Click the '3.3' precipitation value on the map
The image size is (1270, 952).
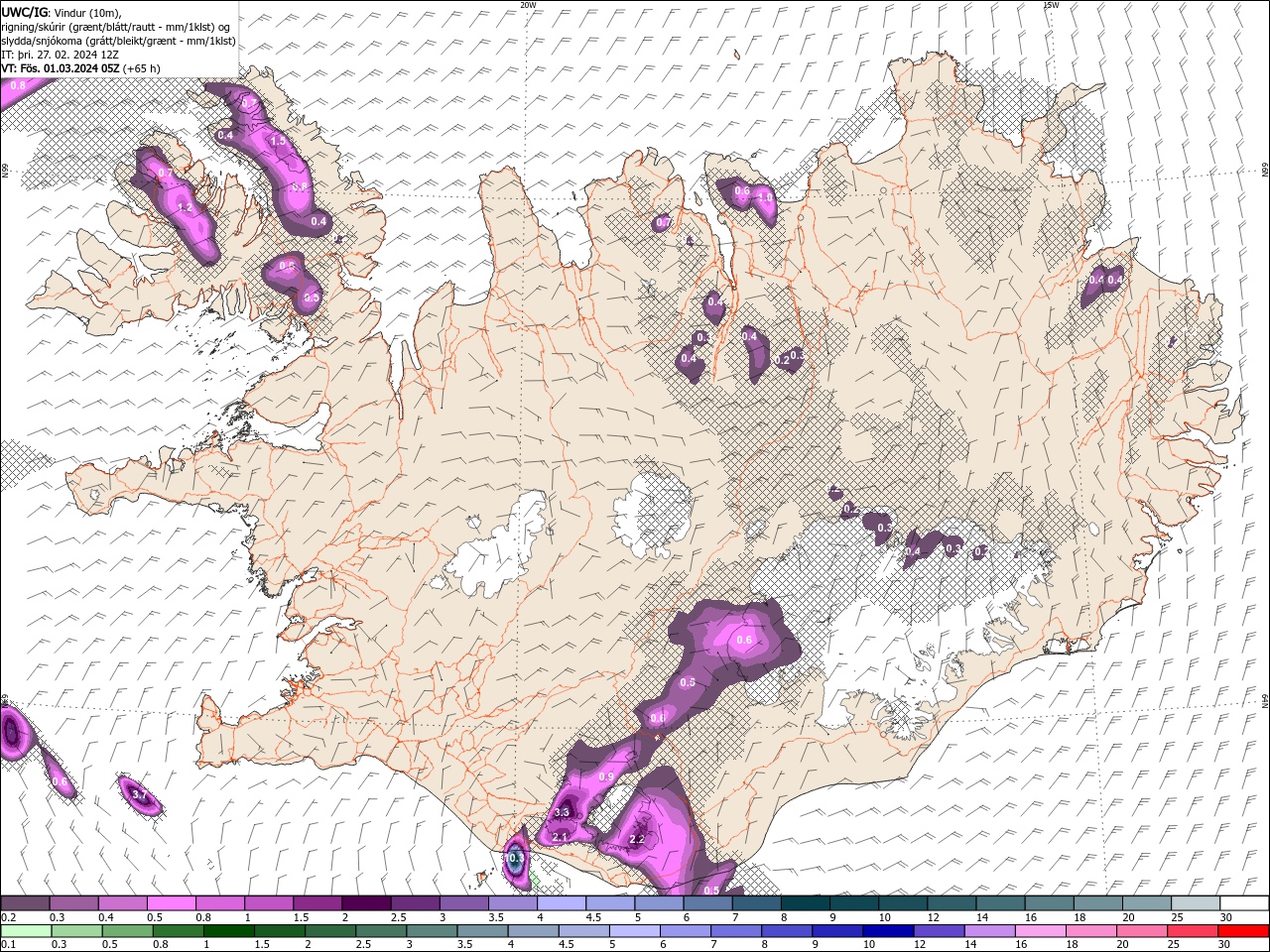562,812
